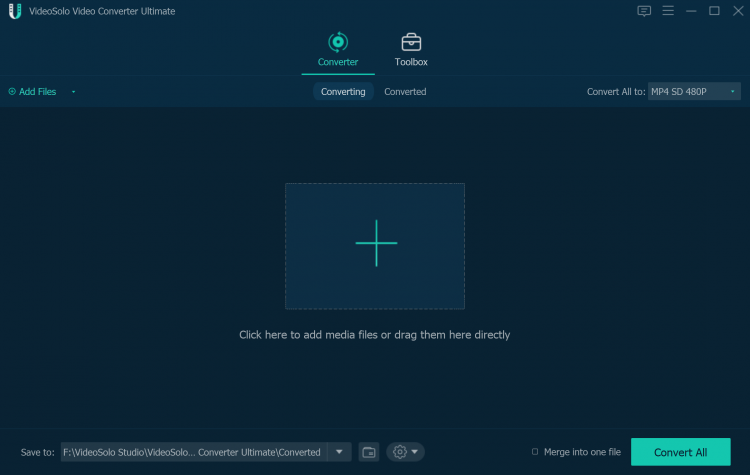Open the feedback message icon

(x=644, y=11)
